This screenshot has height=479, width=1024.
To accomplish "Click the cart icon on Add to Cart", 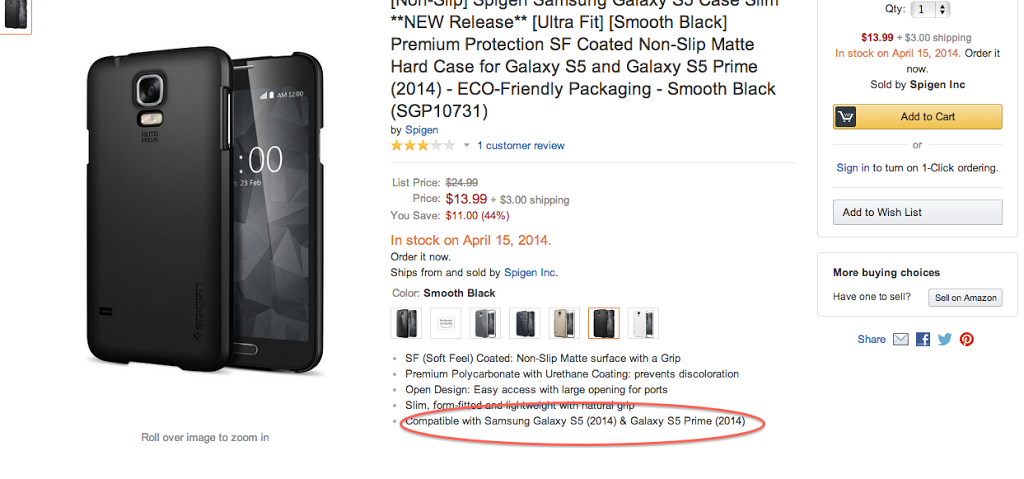I will 846,117.
